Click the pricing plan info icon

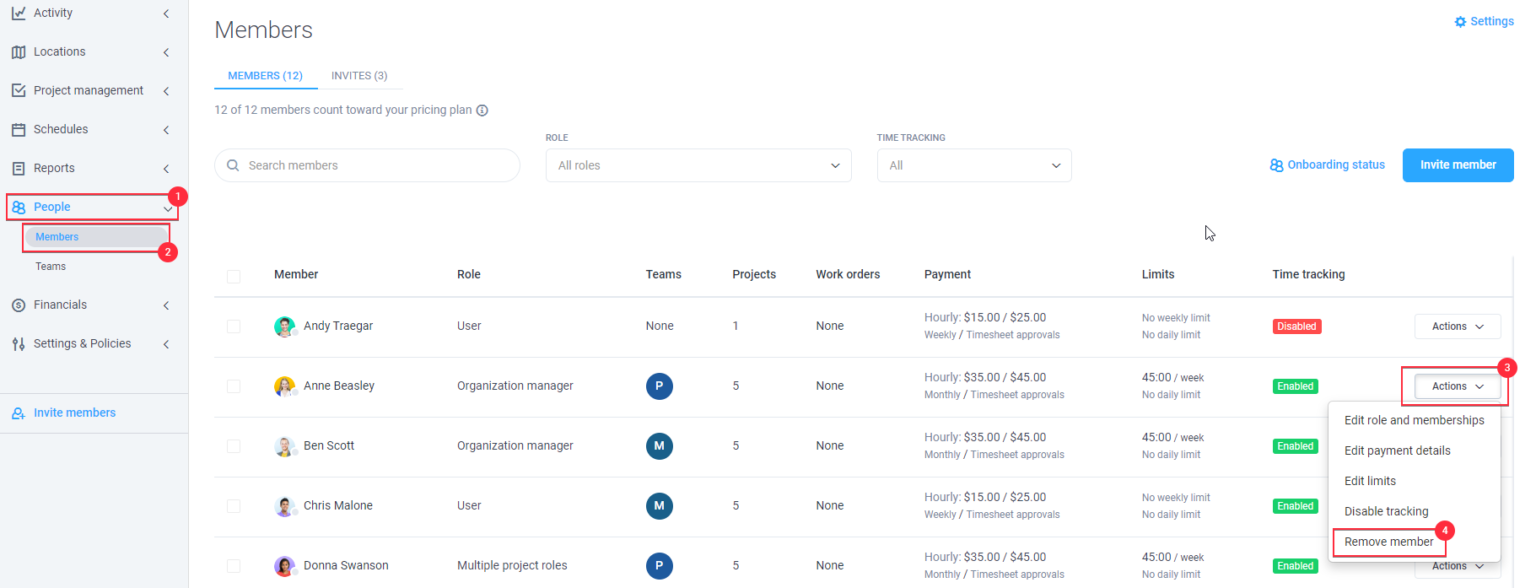[482, 110]
